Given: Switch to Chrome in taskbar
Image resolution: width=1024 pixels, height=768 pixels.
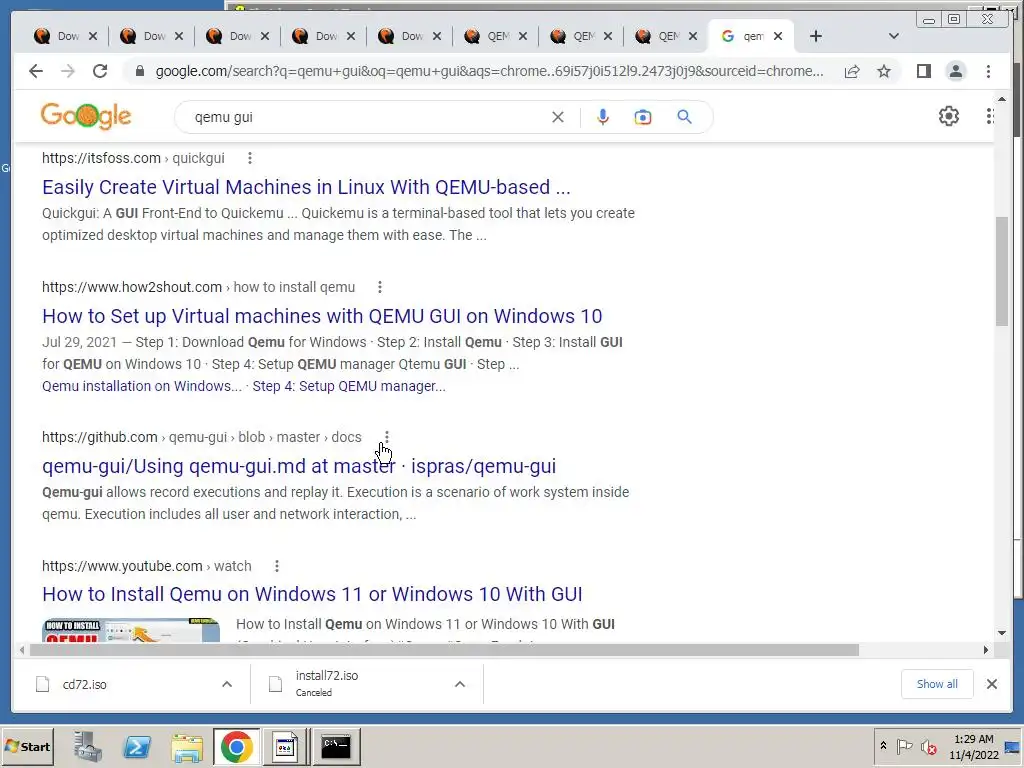Looking at the screenshot, I should coord(236,746).
